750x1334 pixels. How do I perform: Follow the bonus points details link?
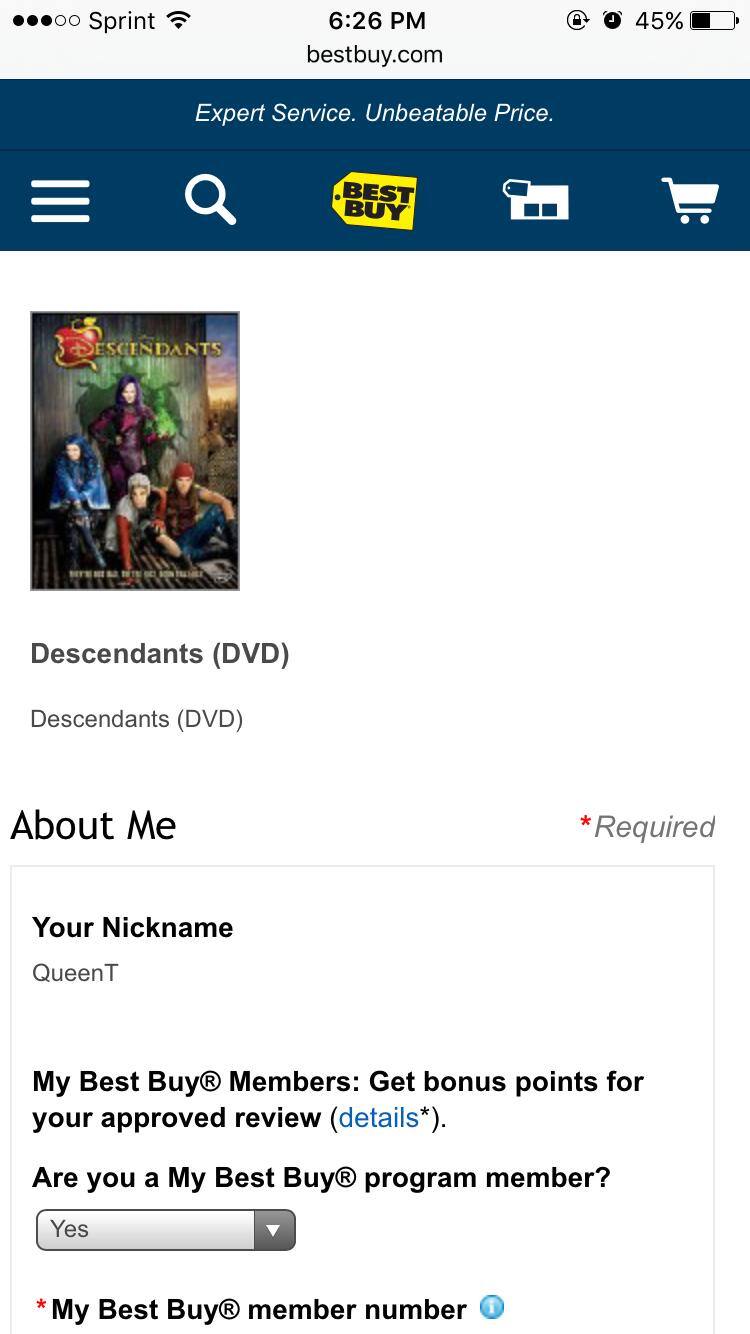(x=378, y=1117)
